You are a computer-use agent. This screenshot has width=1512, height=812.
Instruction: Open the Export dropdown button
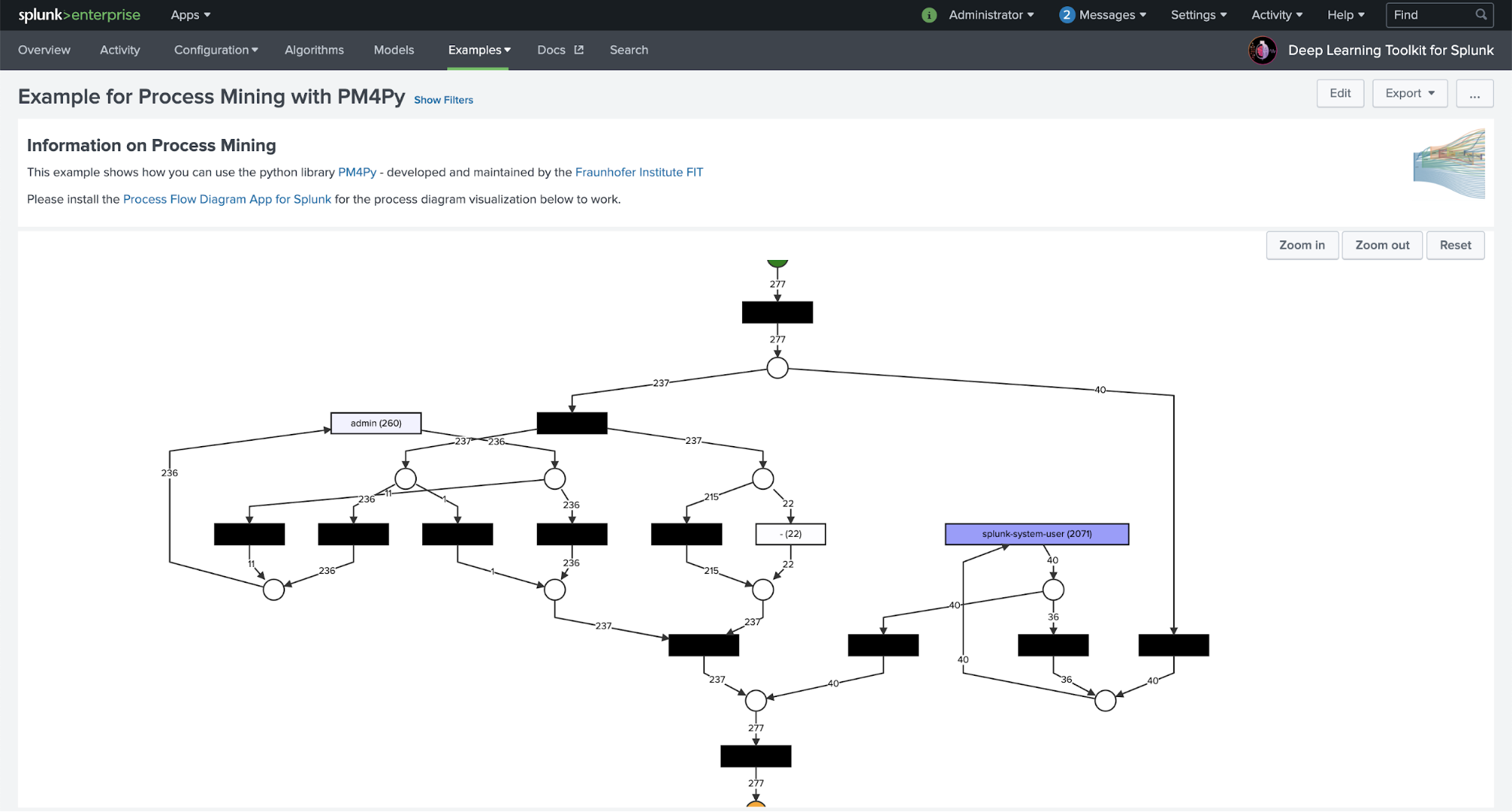1410,93
